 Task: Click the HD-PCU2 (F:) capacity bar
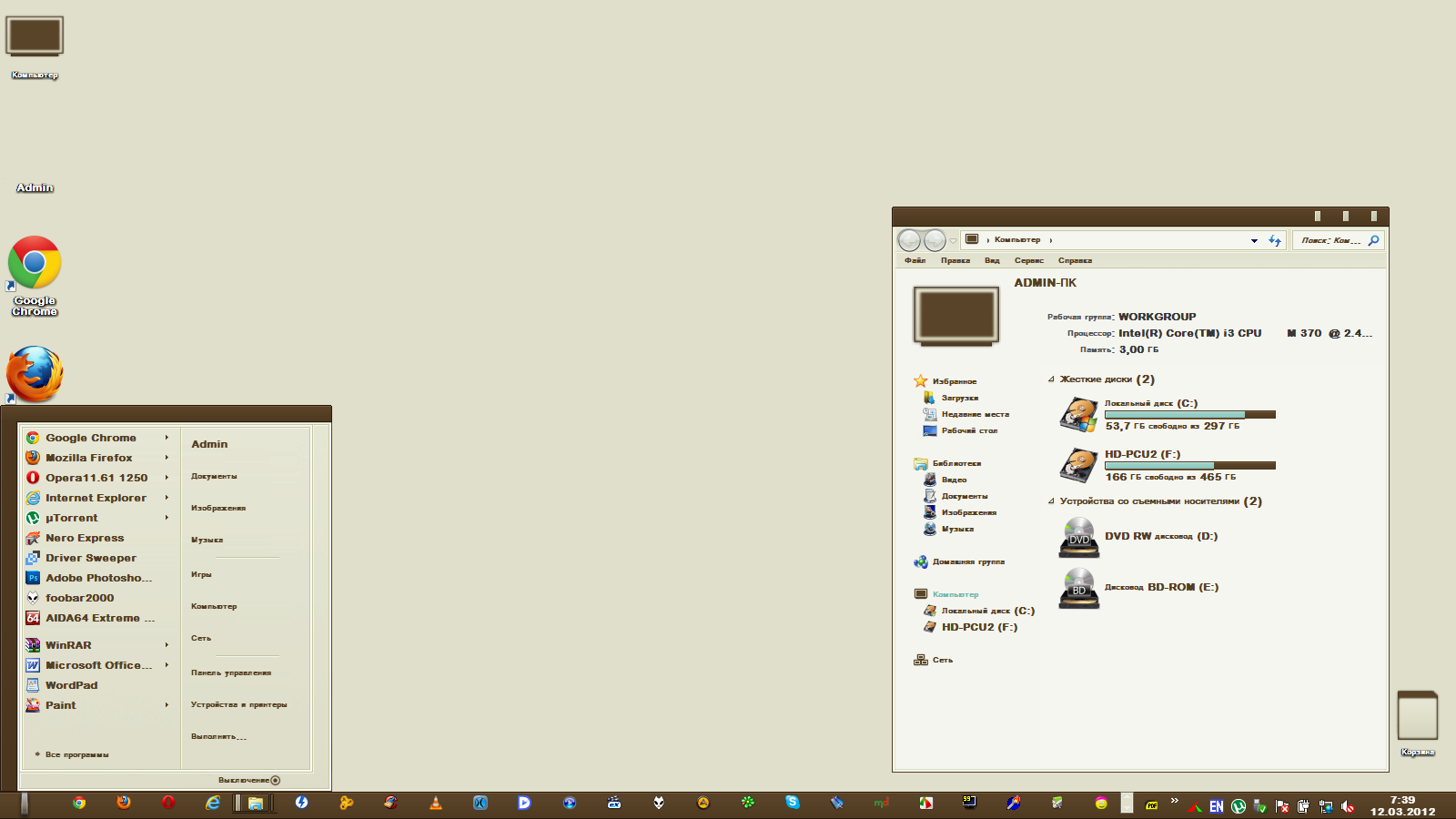tap(1189, 465)
